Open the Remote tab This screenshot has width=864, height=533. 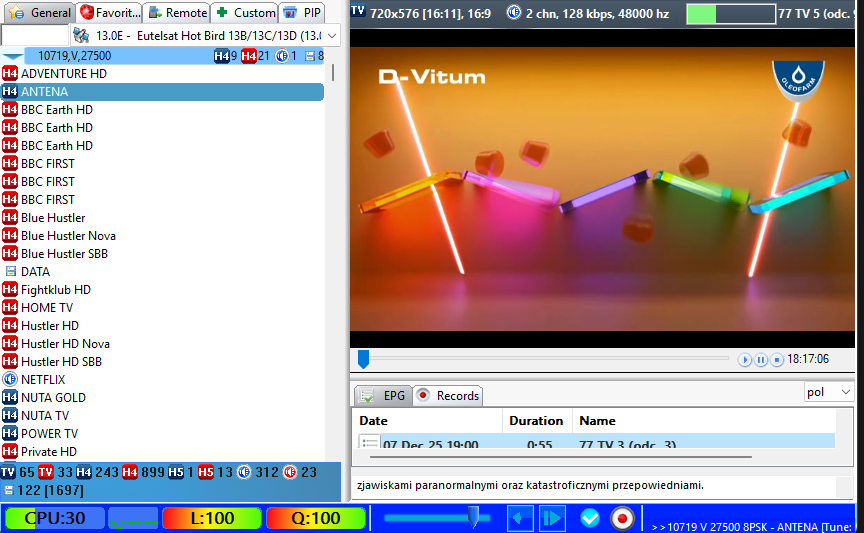[177, 12]
